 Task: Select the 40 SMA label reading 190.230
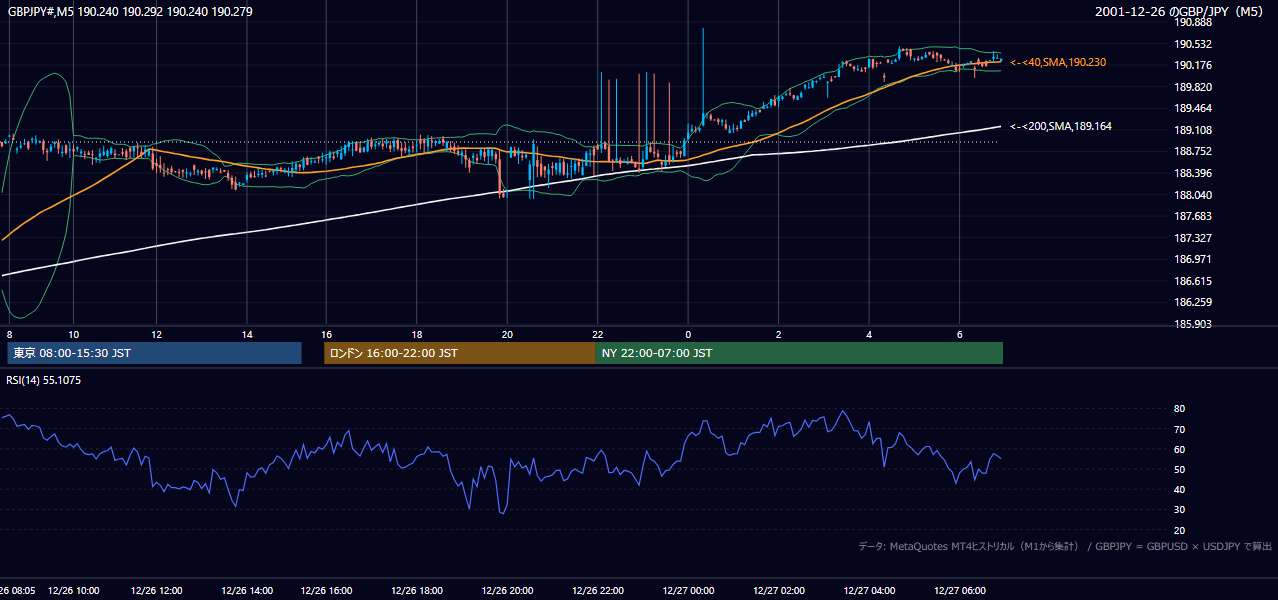1058,62
